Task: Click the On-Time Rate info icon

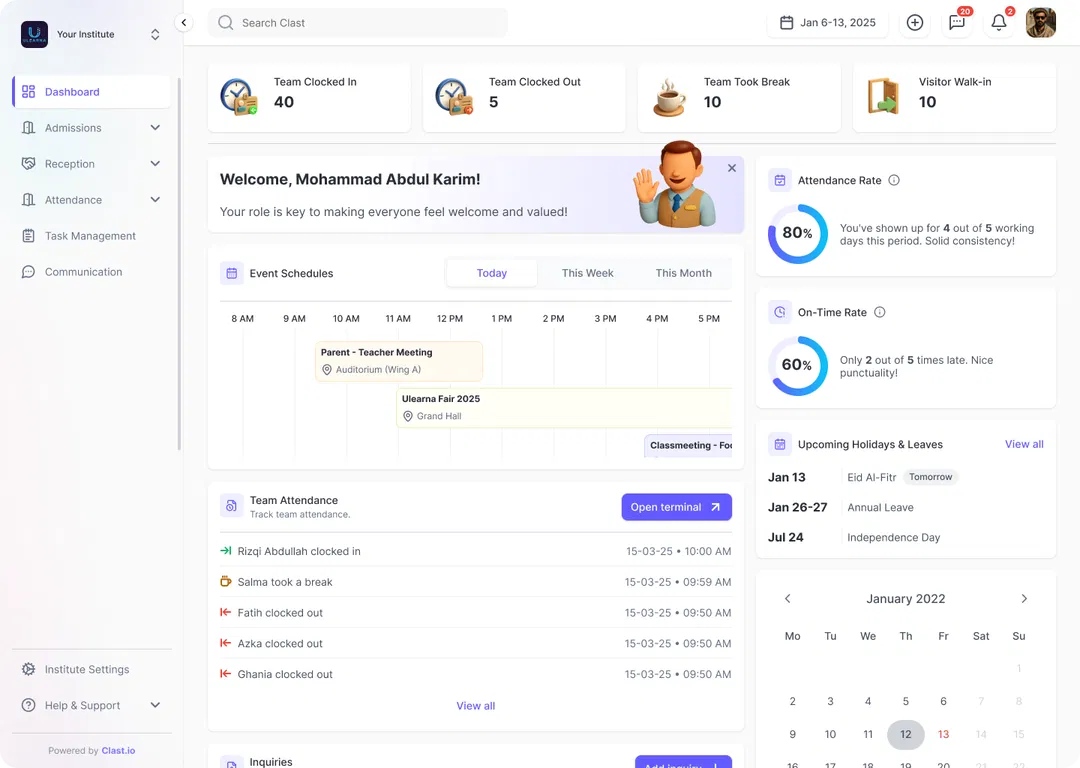Action: click(880, 312)
